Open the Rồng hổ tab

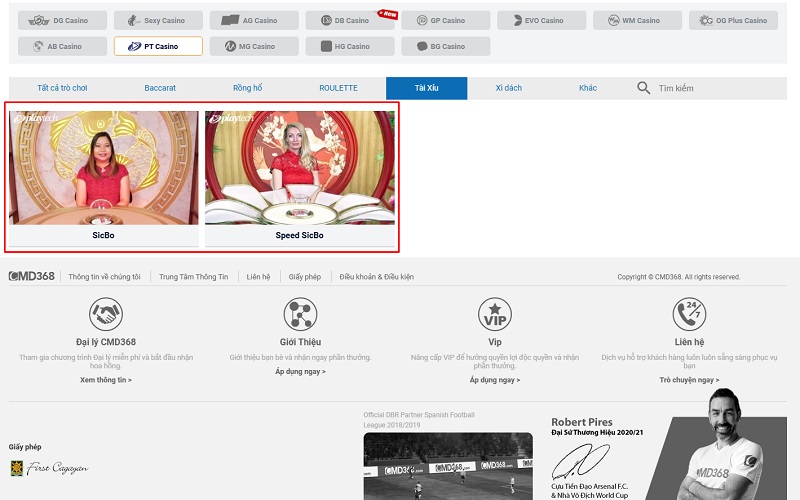(x=247, y=88)
